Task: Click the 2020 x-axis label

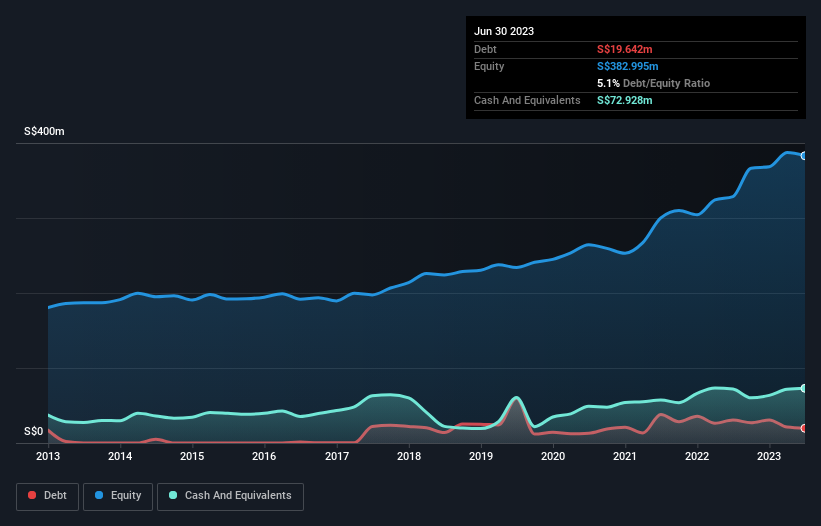Action: pyautogui.click(x=553, y=456)
